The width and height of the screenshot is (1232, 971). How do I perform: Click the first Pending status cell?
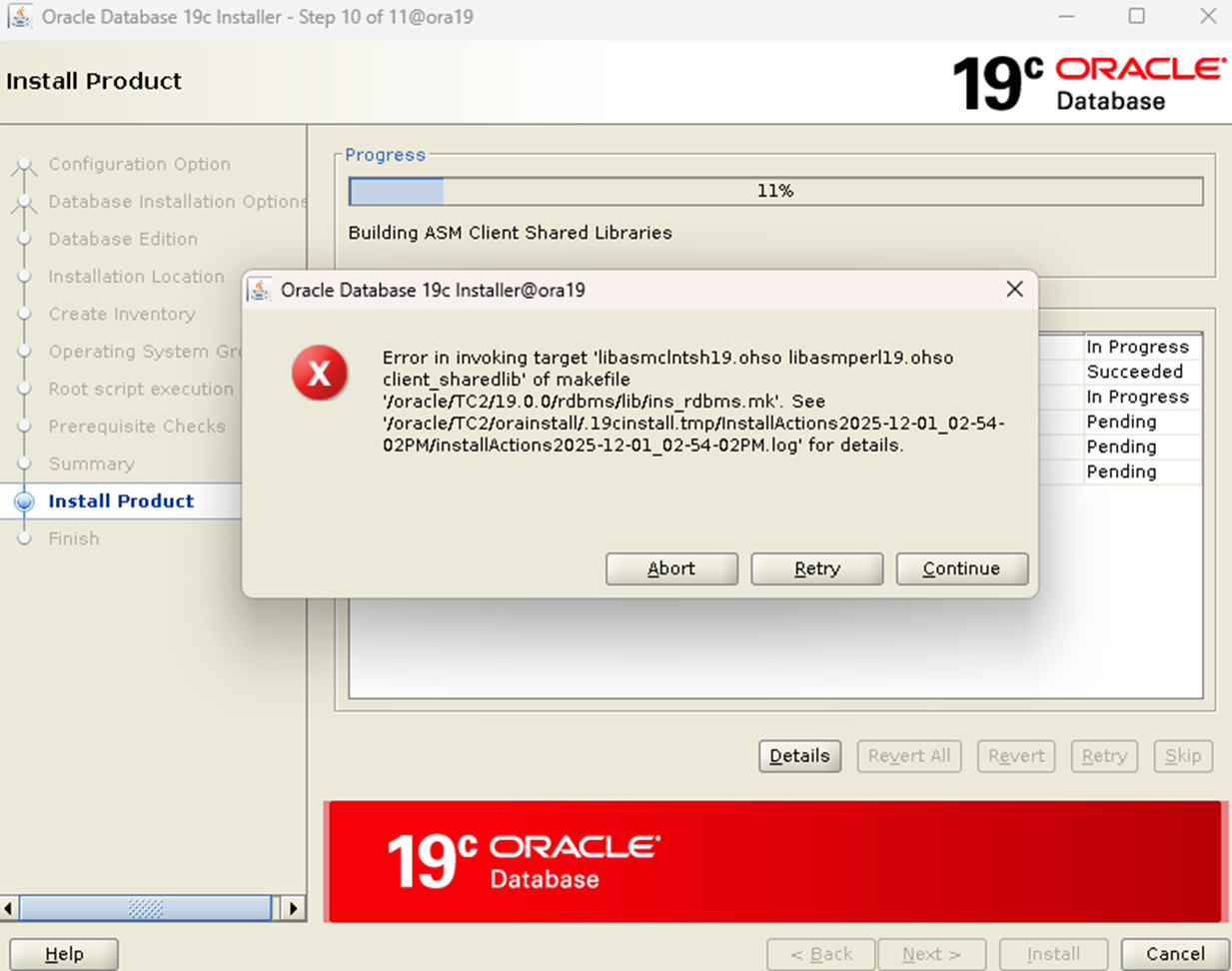1142,422
